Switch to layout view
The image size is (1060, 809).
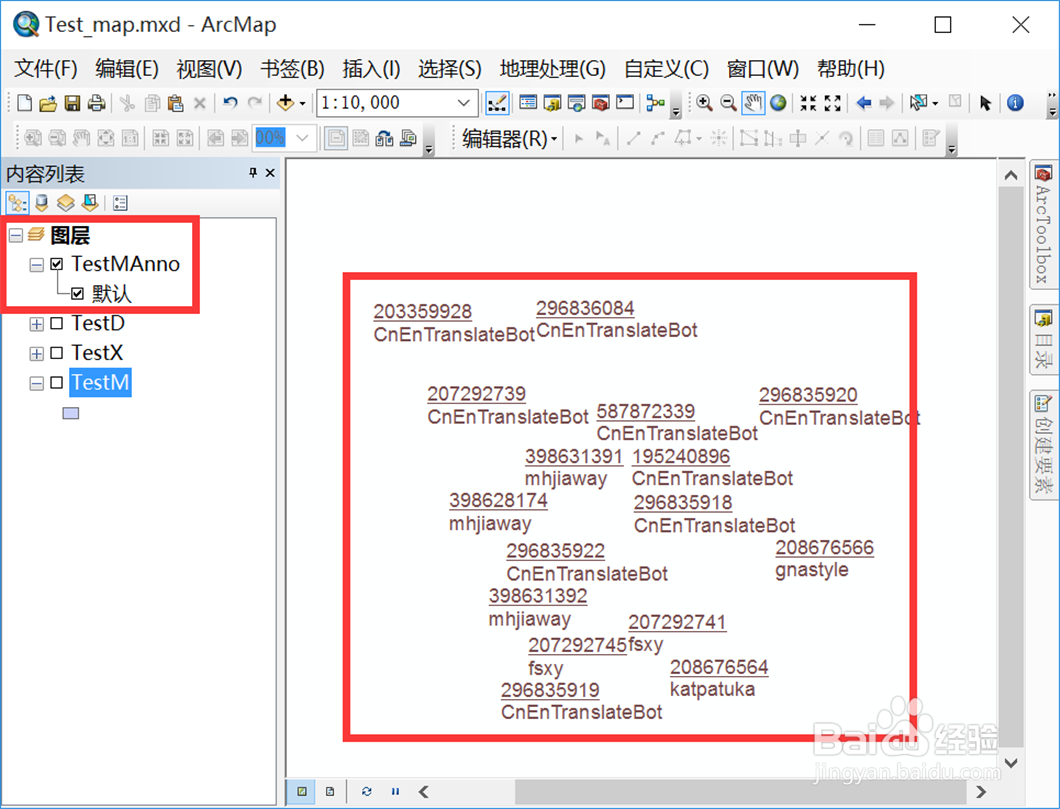point(330,791)
